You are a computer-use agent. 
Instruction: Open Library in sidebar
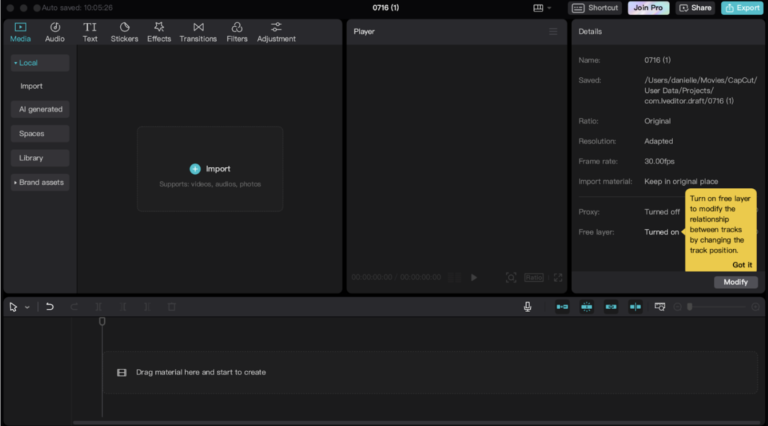click(x=40, y=158)
